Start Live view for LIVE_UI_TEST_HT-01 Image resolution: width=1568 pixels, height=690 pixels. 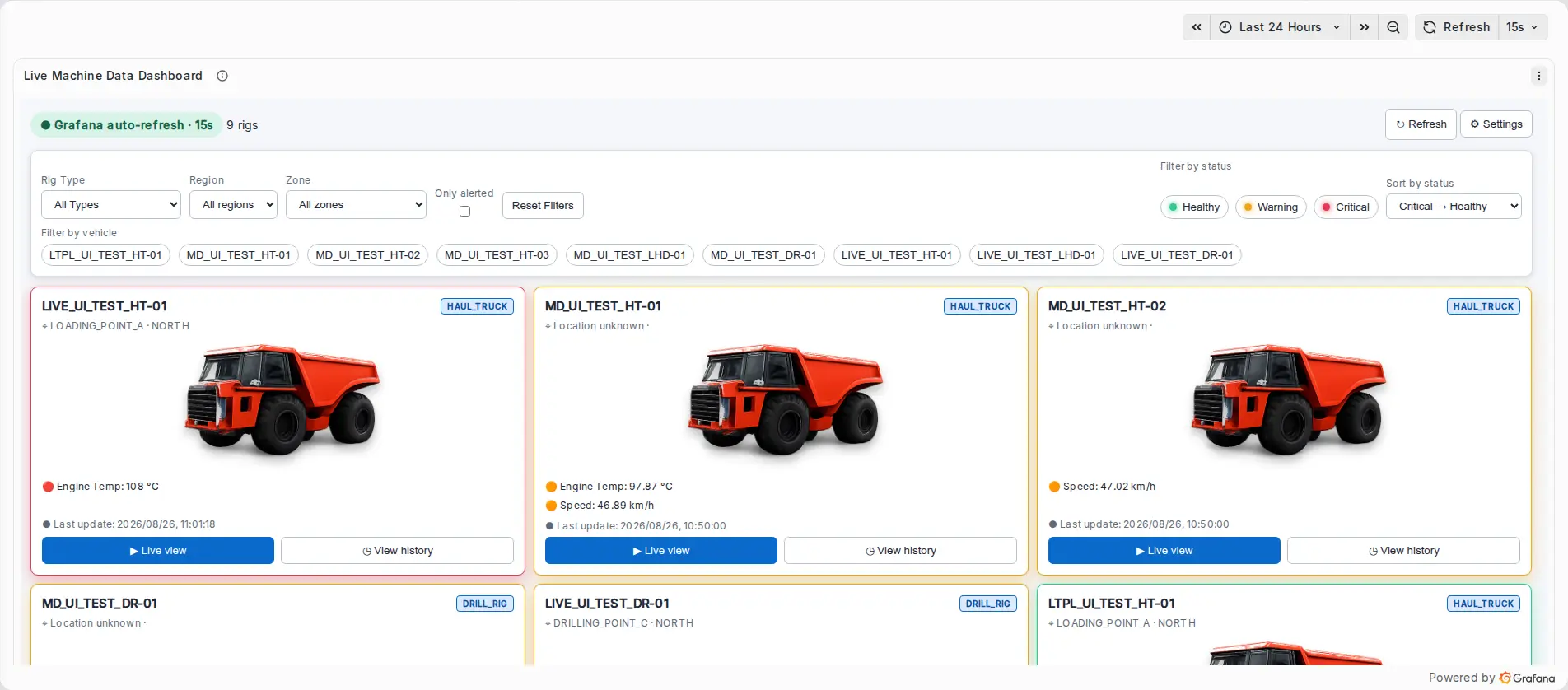point(158,551)
